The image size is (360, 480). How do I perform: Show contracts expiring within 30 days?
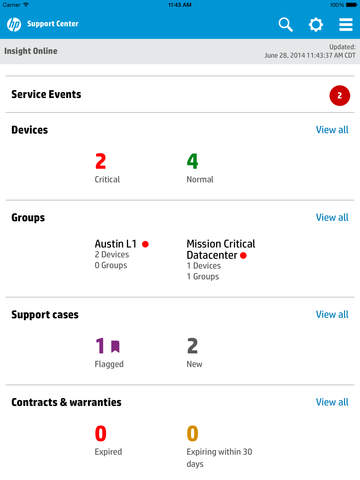(x=219, y=447)
